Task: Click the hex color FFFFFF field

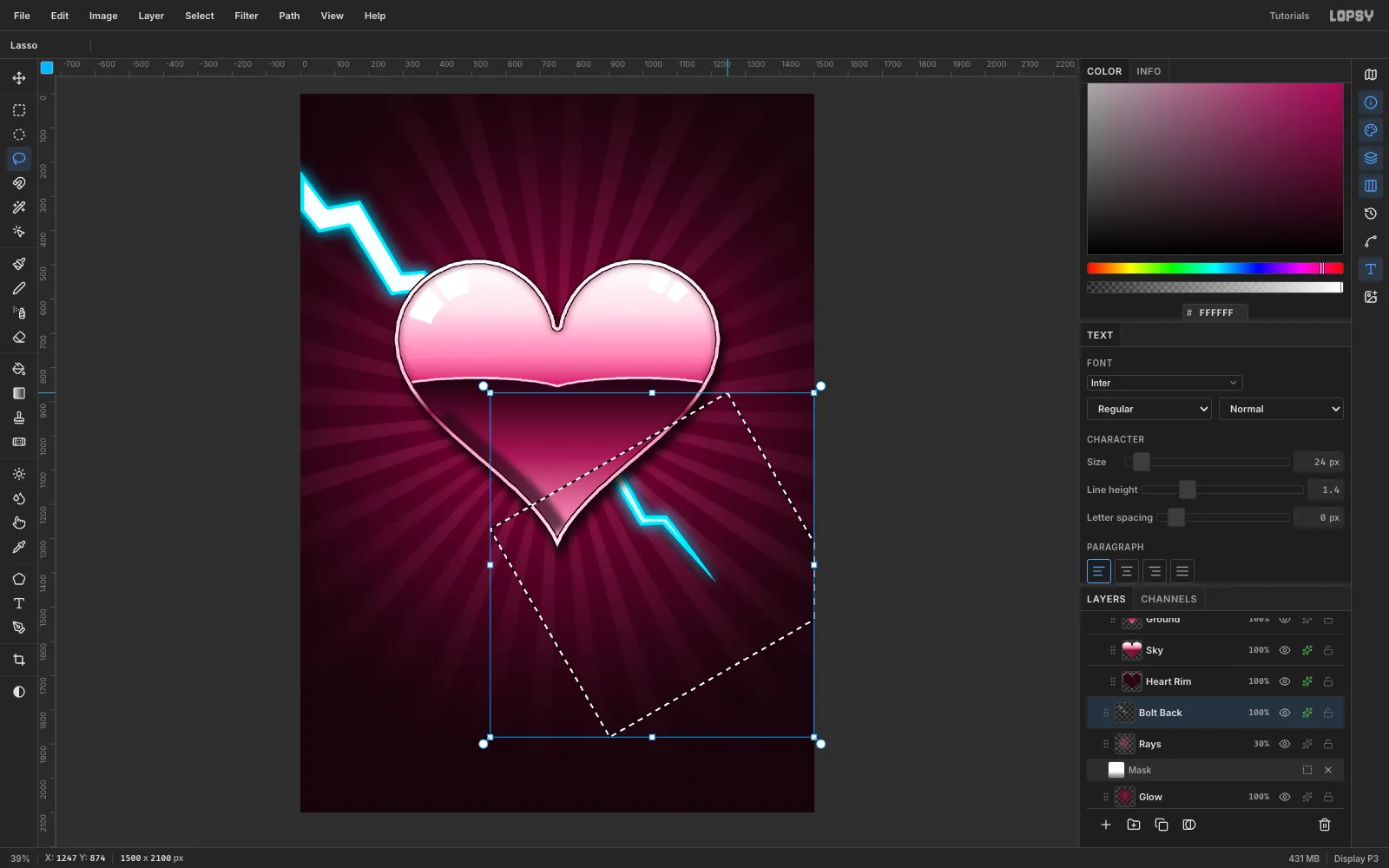Action: [x=1215, y=312]
